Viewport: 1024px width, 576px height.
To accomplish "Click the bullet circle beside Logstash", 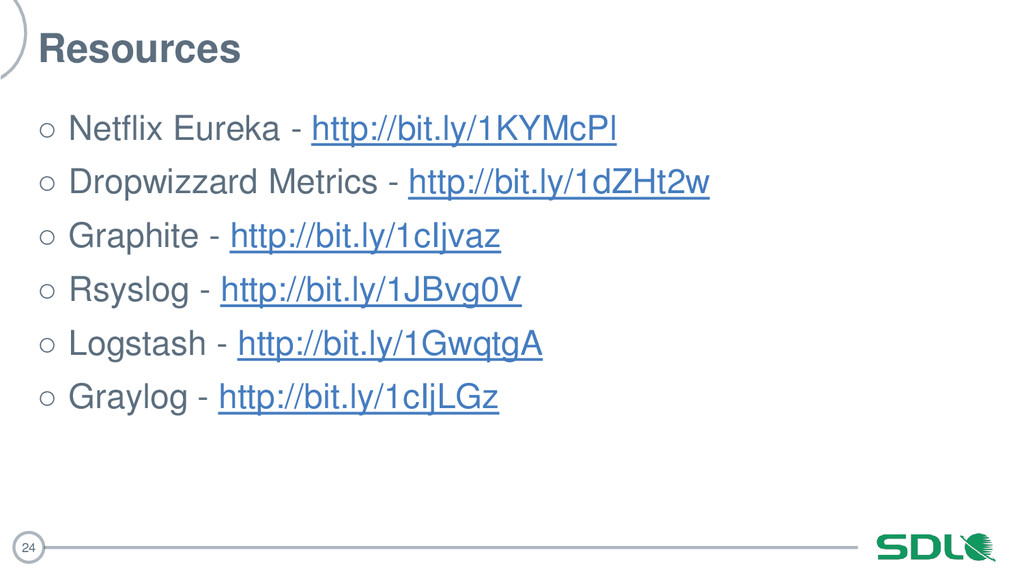I will pos(47,345).
